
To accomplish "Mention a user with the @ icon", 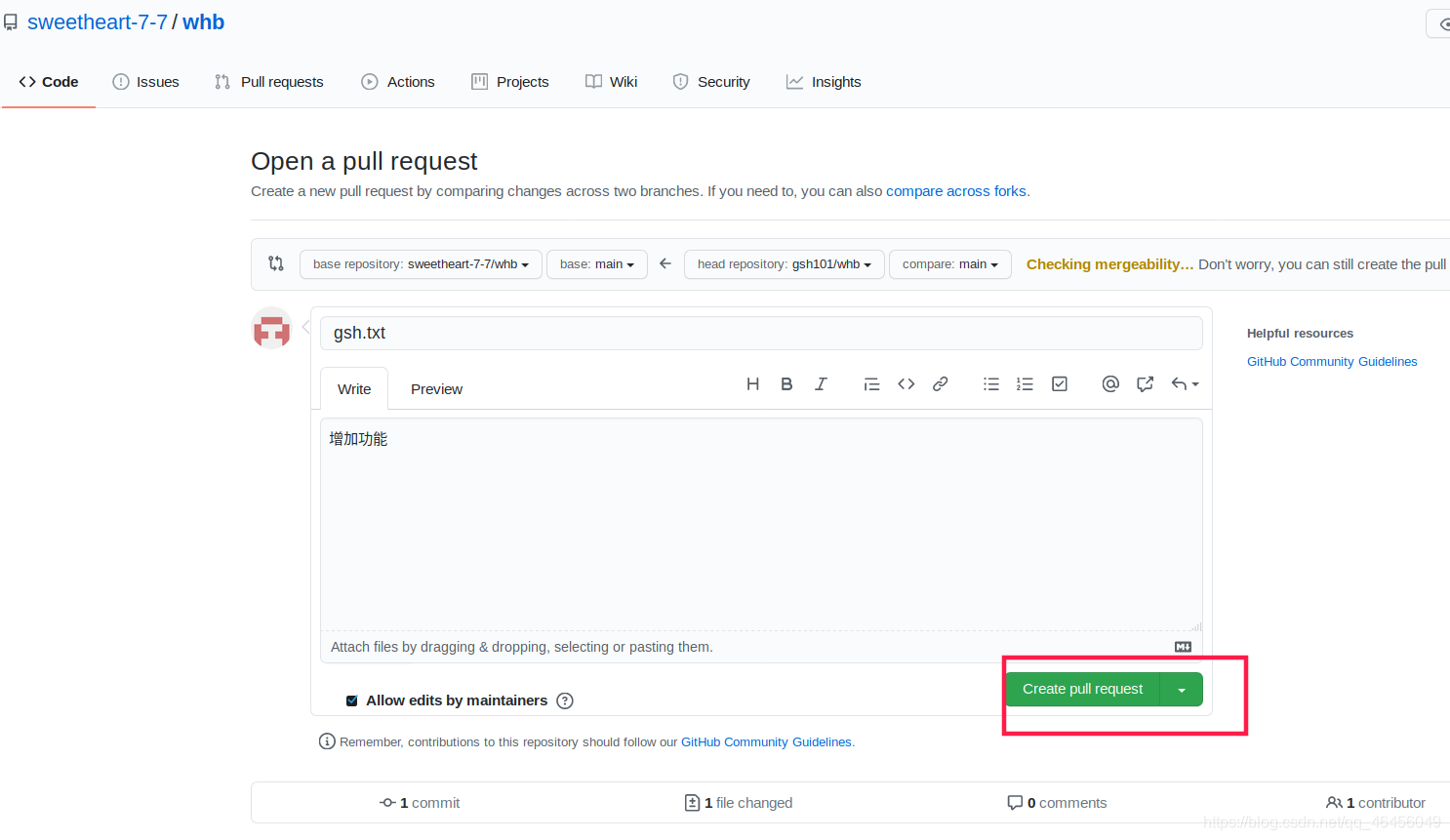I will (x=1110, y=384).
